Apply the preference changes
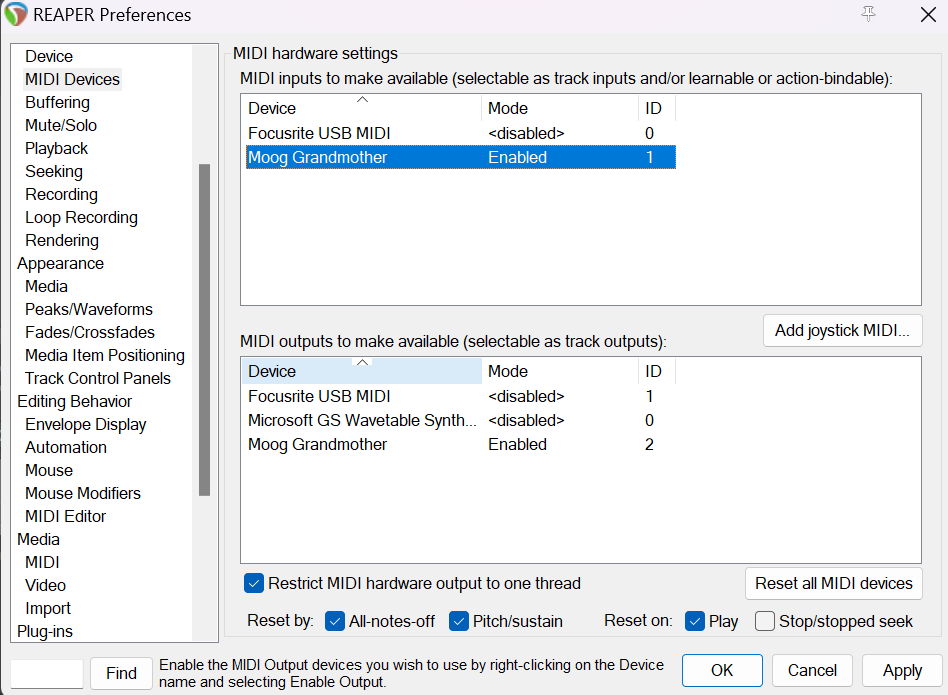The image size is (948, 695). pyautogui.click(x=902, y=670)
